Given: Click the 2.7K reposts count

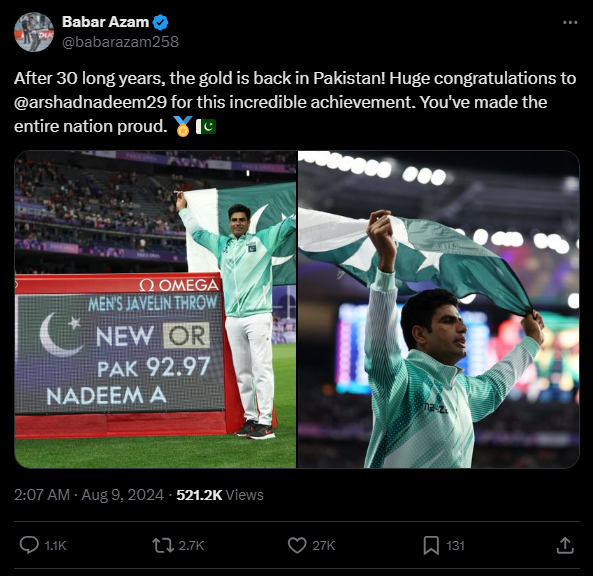Looking at the screenshot, I should pos(191,545).
